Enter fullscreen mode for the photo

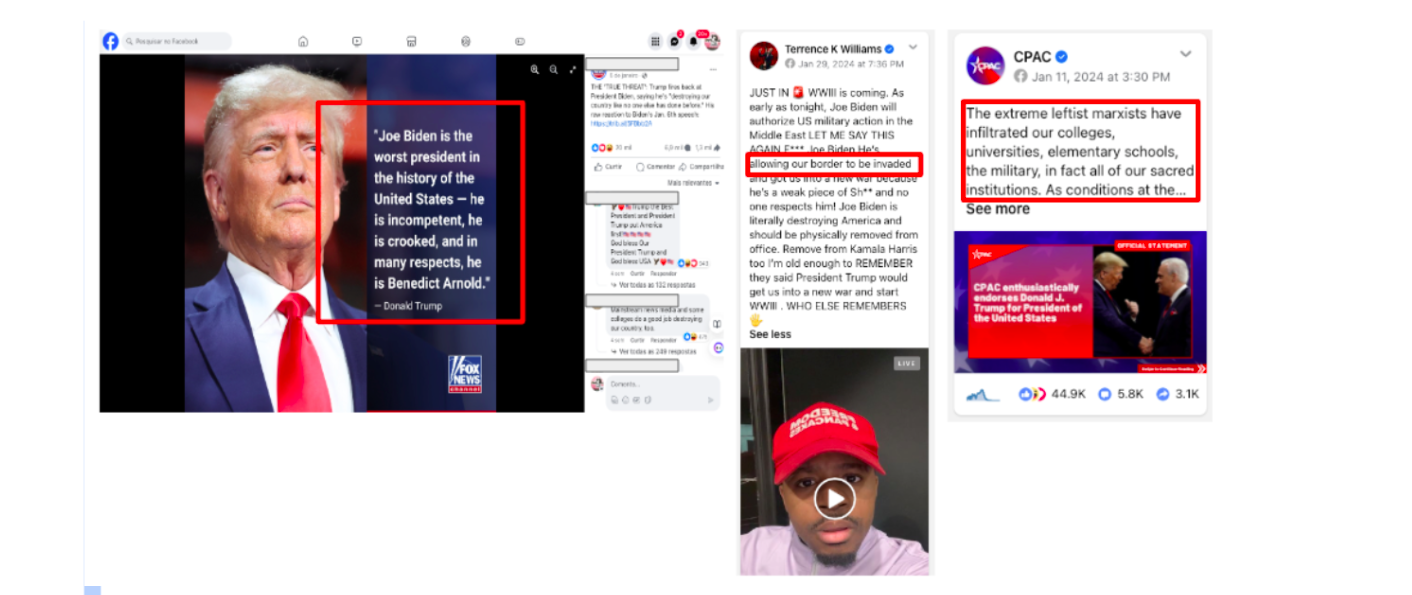573,69
